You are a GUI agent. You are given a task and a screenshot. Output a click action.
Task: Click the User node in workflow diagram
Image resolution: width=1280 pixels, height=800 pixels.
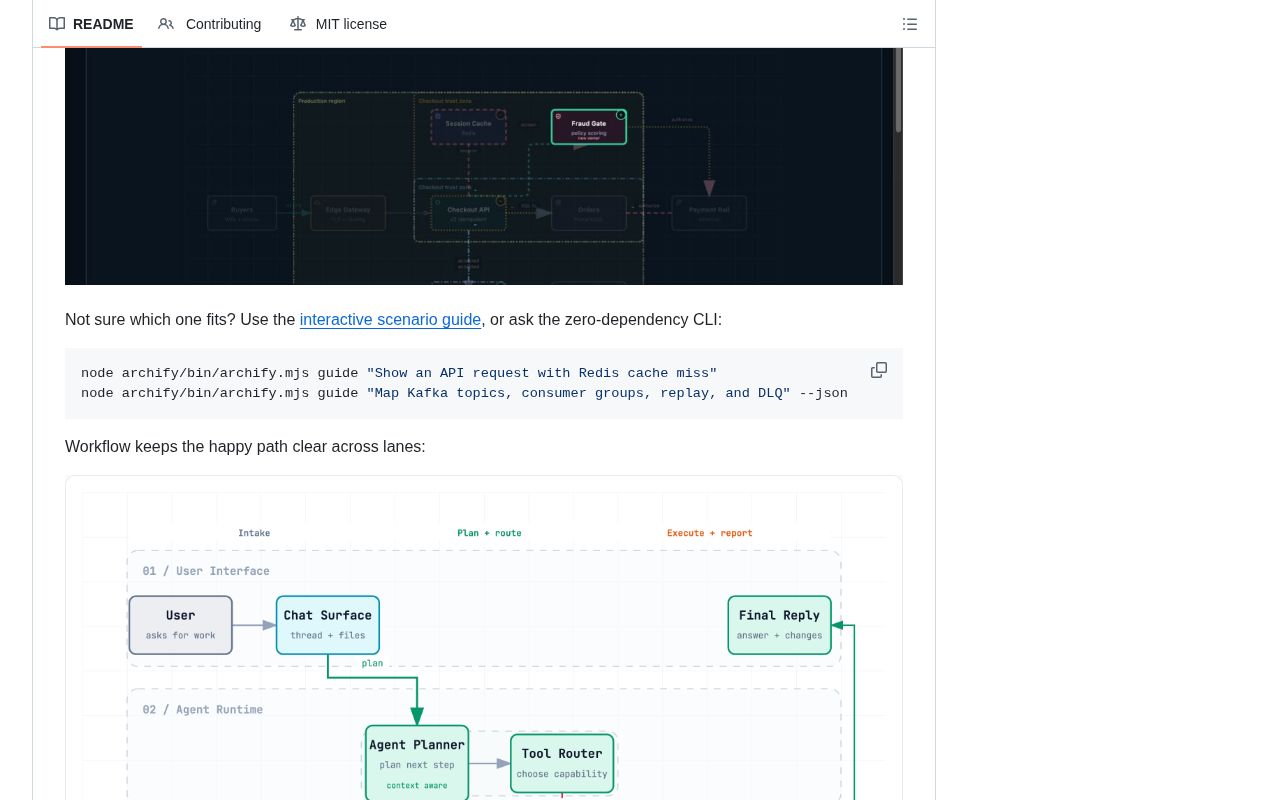[x=181, y=625]
